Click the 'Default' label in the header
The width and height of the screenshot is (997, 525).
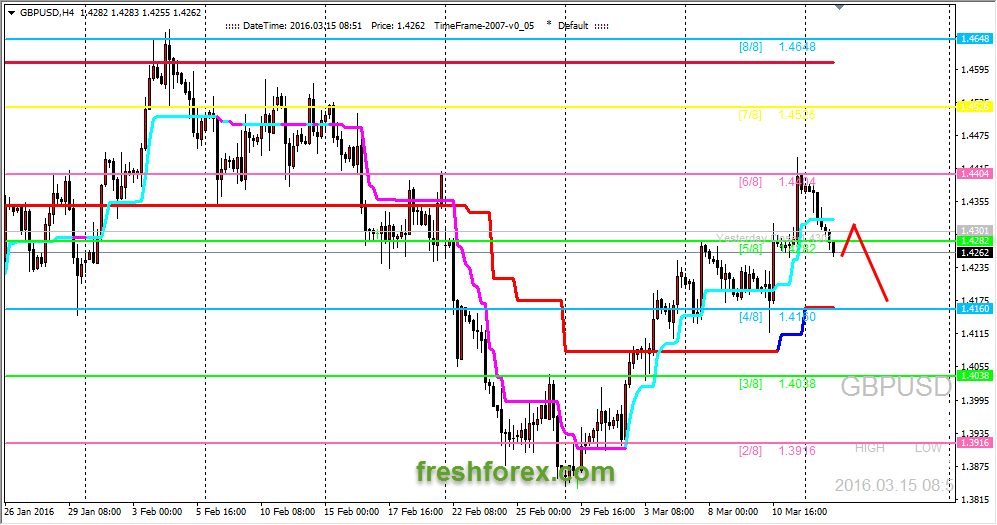(574, 26)
